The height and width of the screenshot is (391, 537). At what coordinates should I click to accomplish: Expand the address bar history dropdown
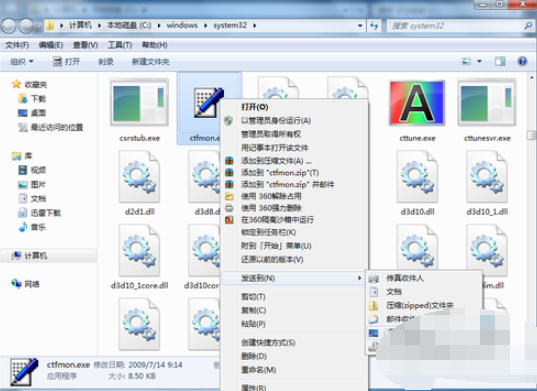360,26
